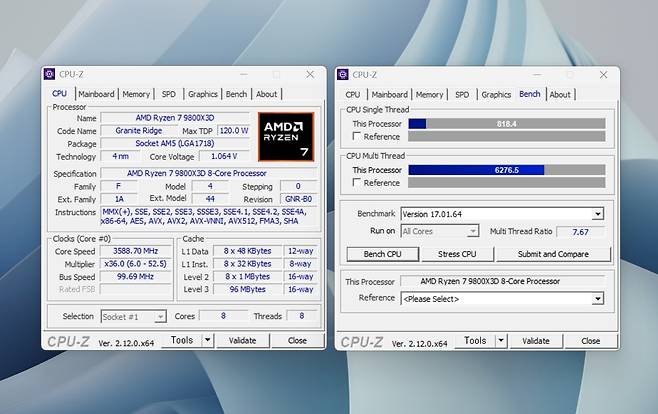
Task: Click Validate button in left window
Action: (x=243, y=340)
